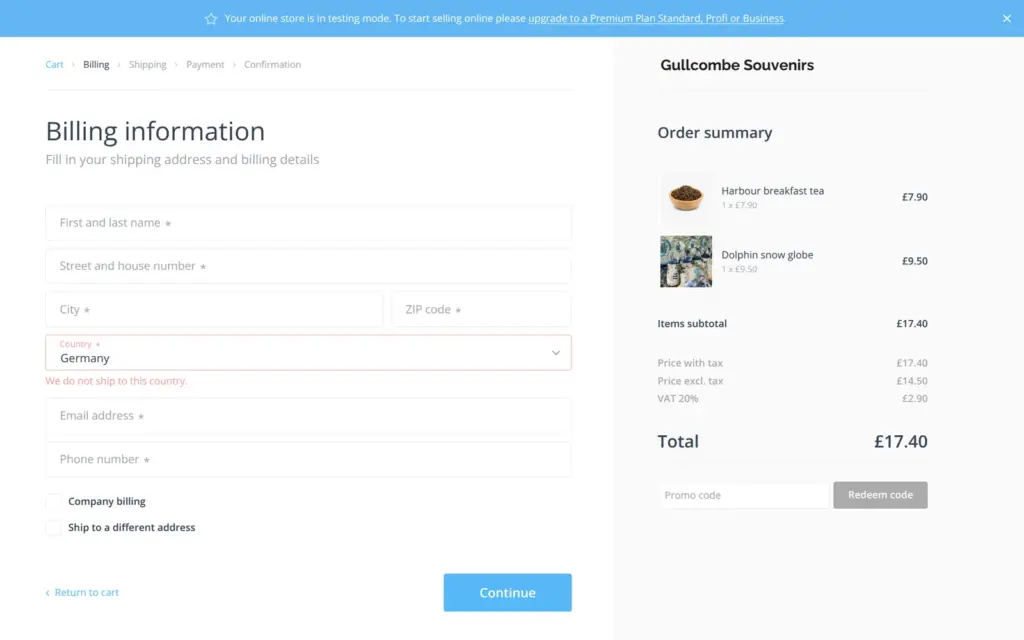
Task: Focus the Email address field
Action: pos(308,416)
